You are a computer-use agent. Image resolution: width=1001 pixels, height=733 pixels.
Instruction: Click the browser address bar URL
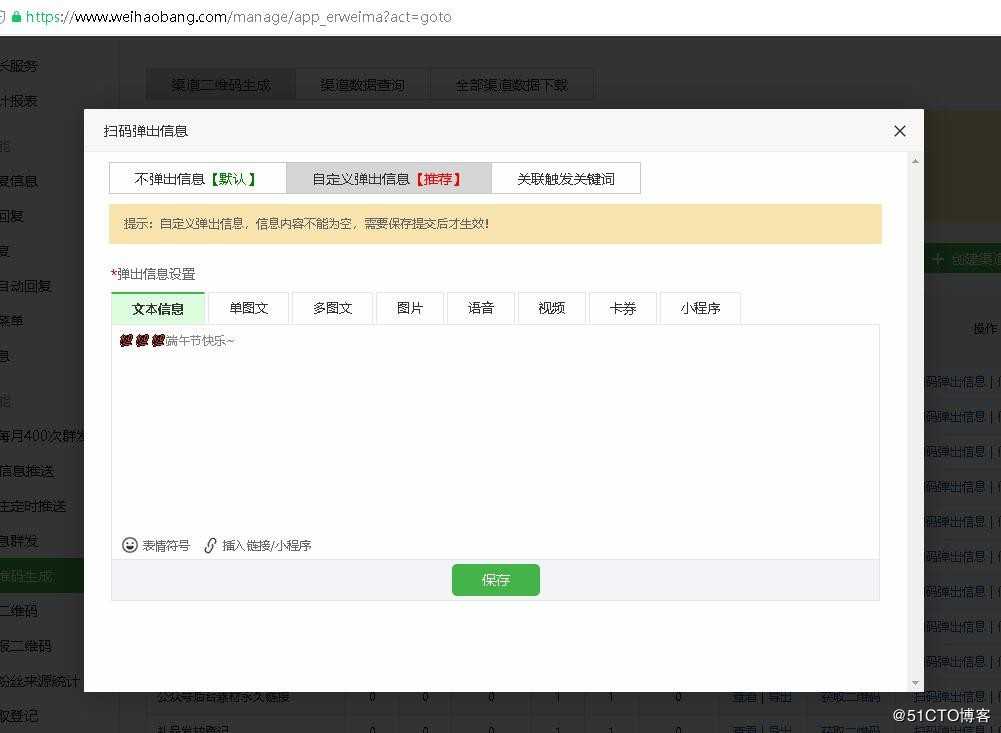(239, 17)
